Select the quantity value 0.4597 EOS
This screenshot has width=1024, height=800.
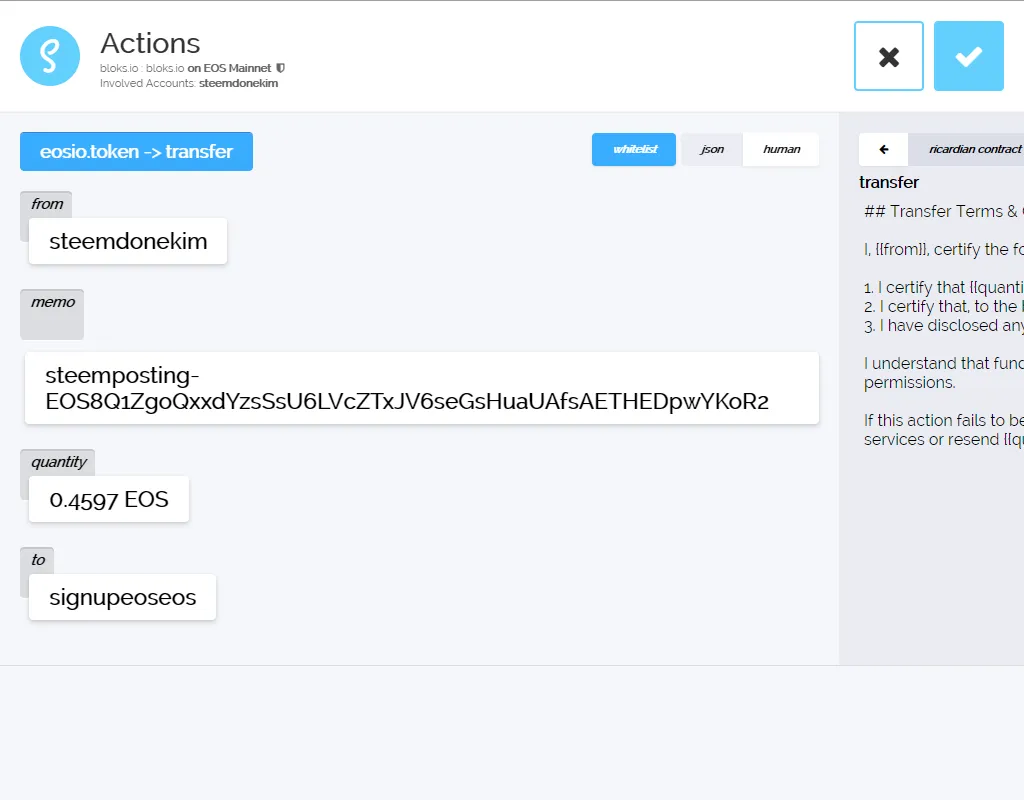pos(109,500)
